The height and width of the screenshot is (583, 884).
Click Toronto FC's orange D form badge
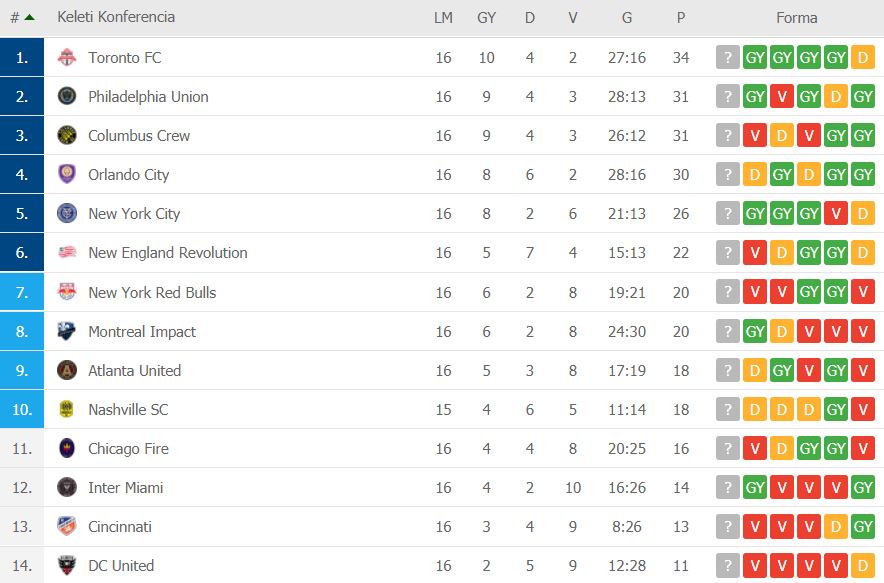[863, 58]
